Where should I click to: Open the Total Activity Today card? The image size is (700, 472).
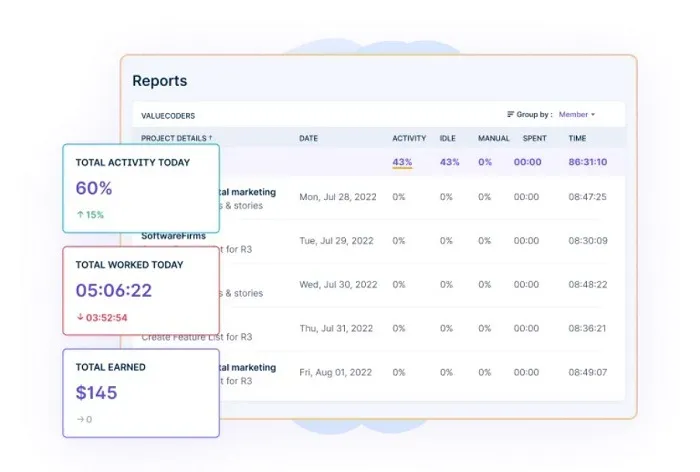coord(141,188)
